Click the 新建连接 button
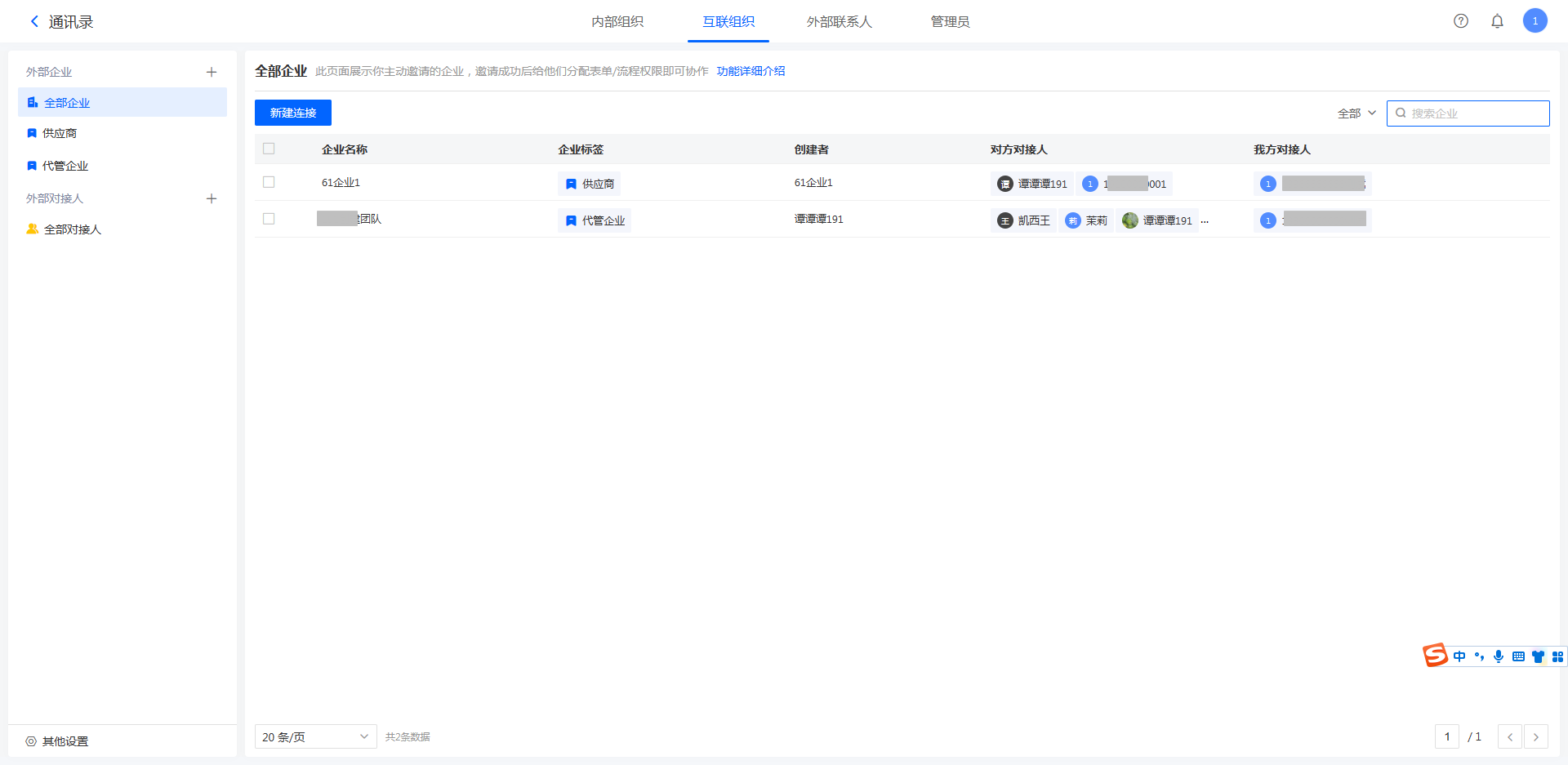1568x765 pixels. [x=292, y=113]
